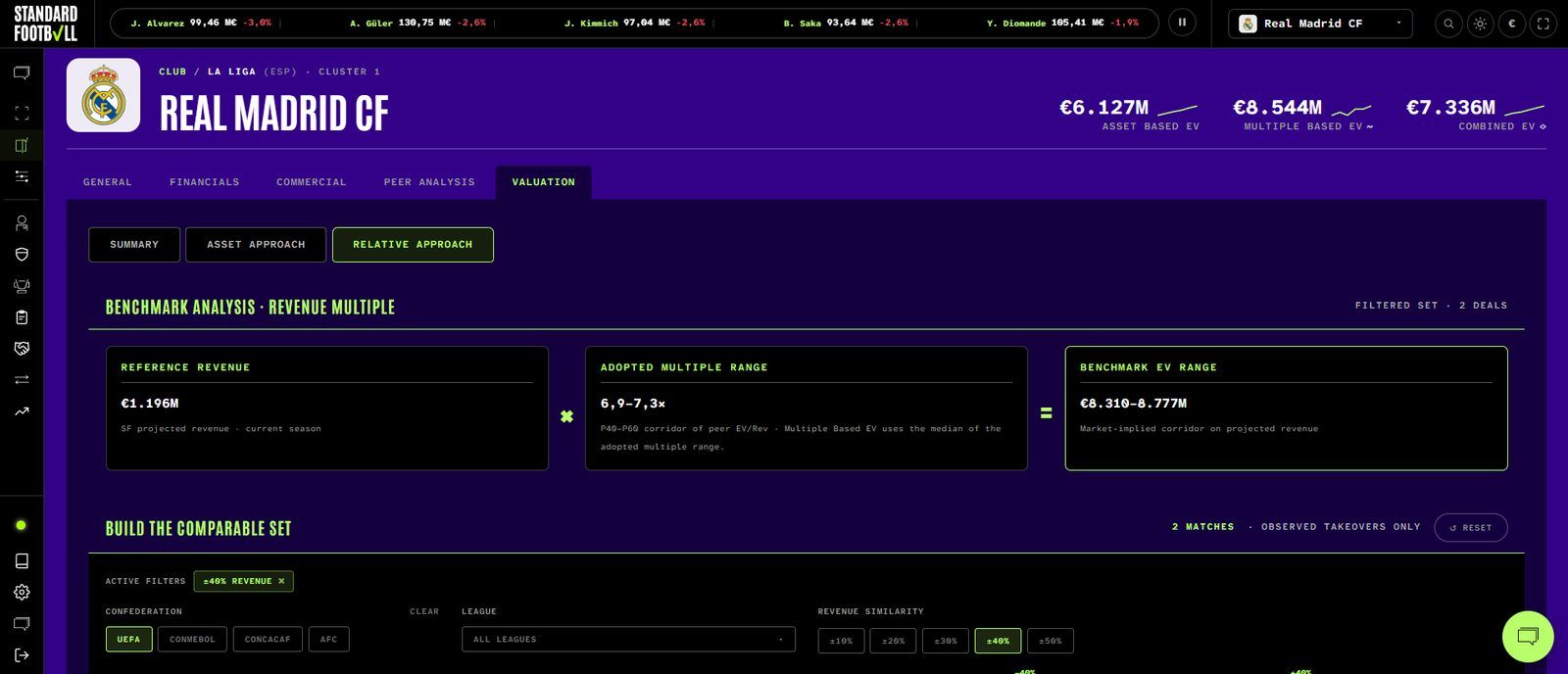
Task: Open the message icon at the sidebar's top
Action: tap(22, 72)
